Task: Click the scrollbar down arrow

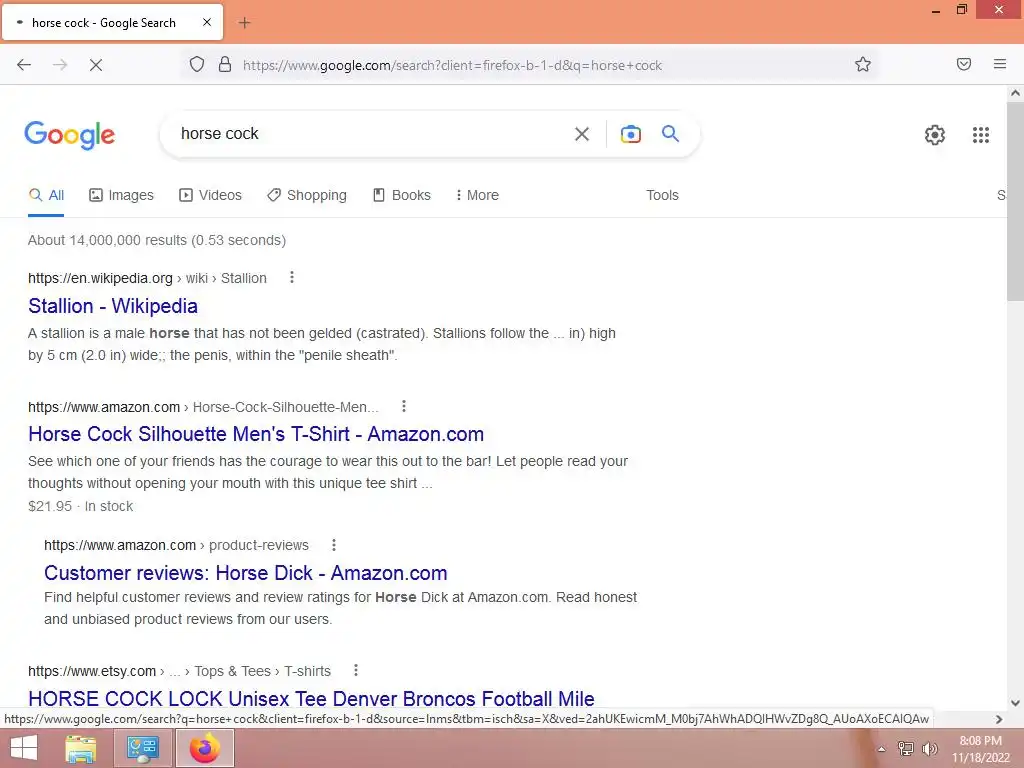Action: point(1015,703)
